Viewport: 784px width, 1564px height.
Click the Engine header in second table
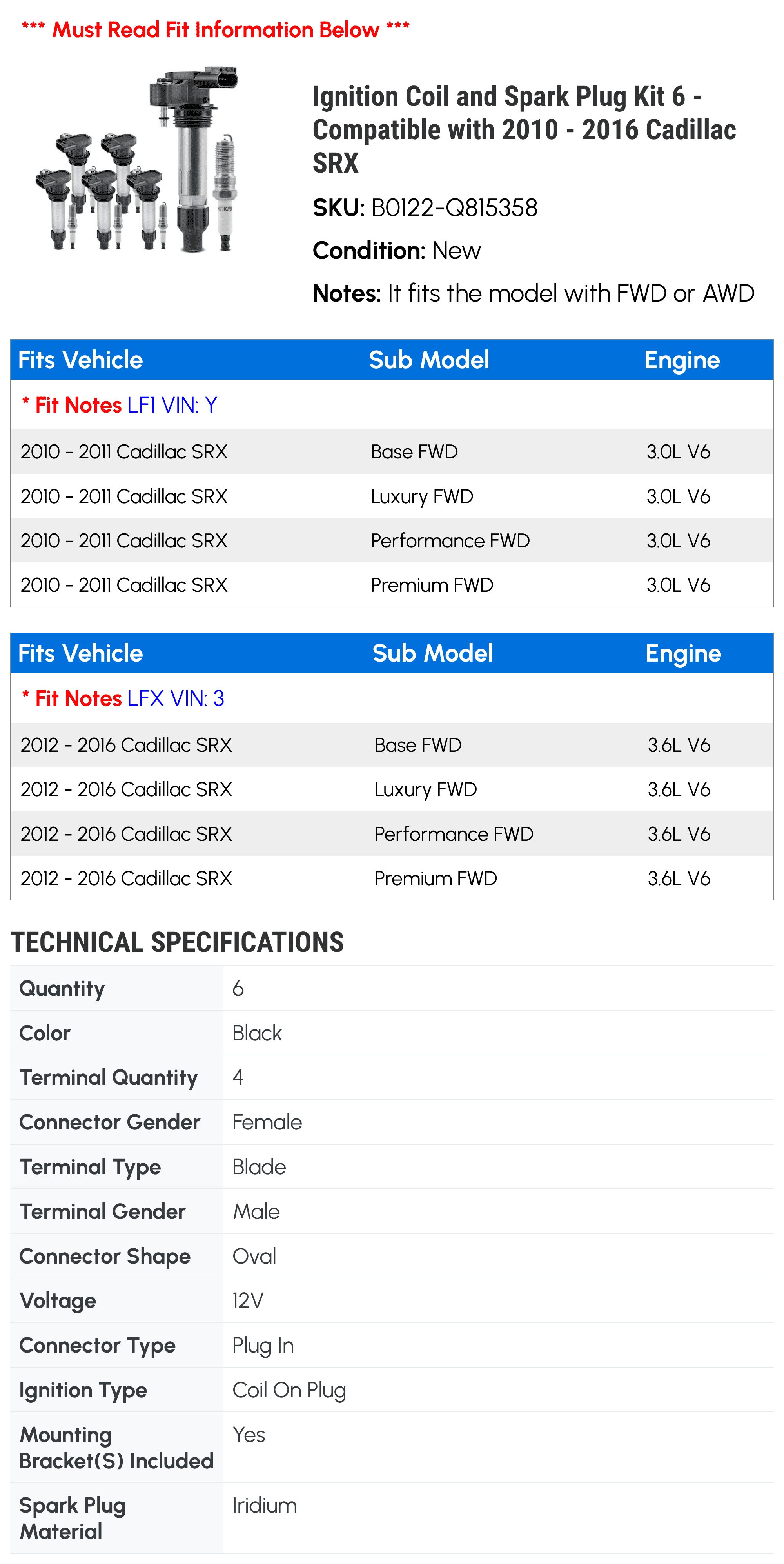click(683, 653)
